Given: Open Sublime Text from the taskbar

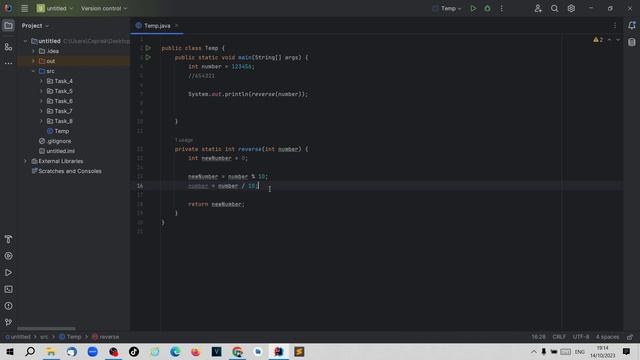Looking at the screenshot, I should [299, 352].
